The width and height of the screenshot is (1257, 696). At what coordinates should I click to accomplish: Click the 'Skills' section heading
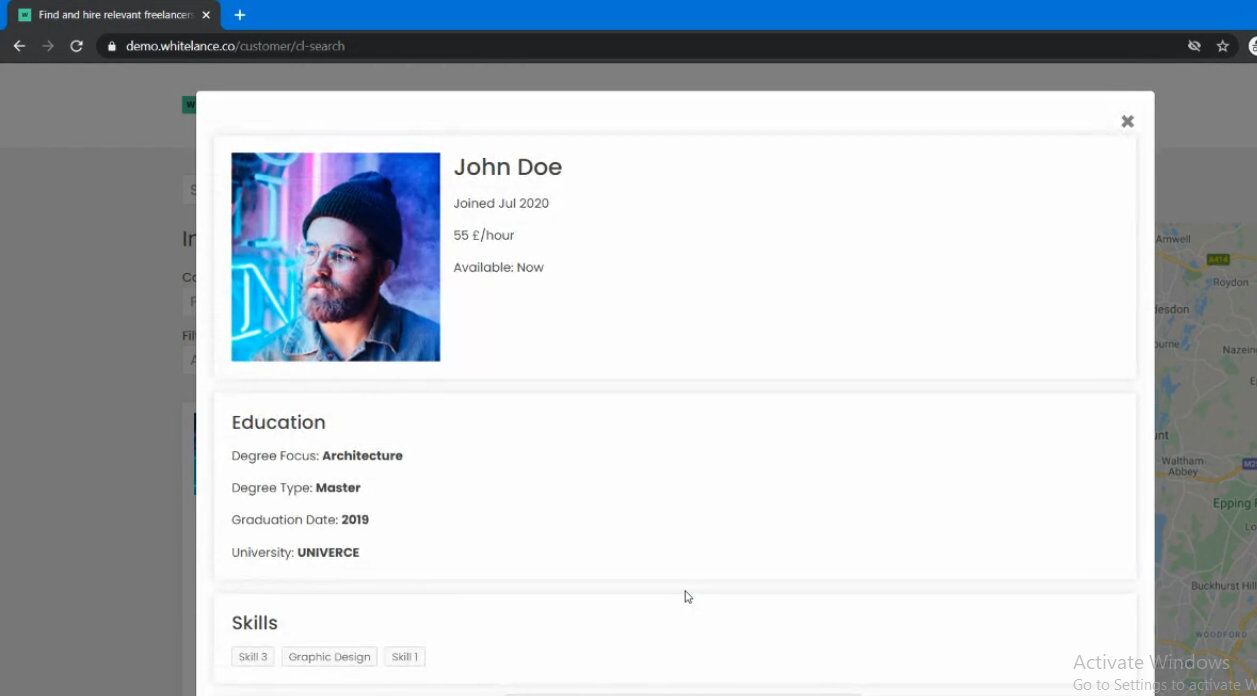(255, 623)
